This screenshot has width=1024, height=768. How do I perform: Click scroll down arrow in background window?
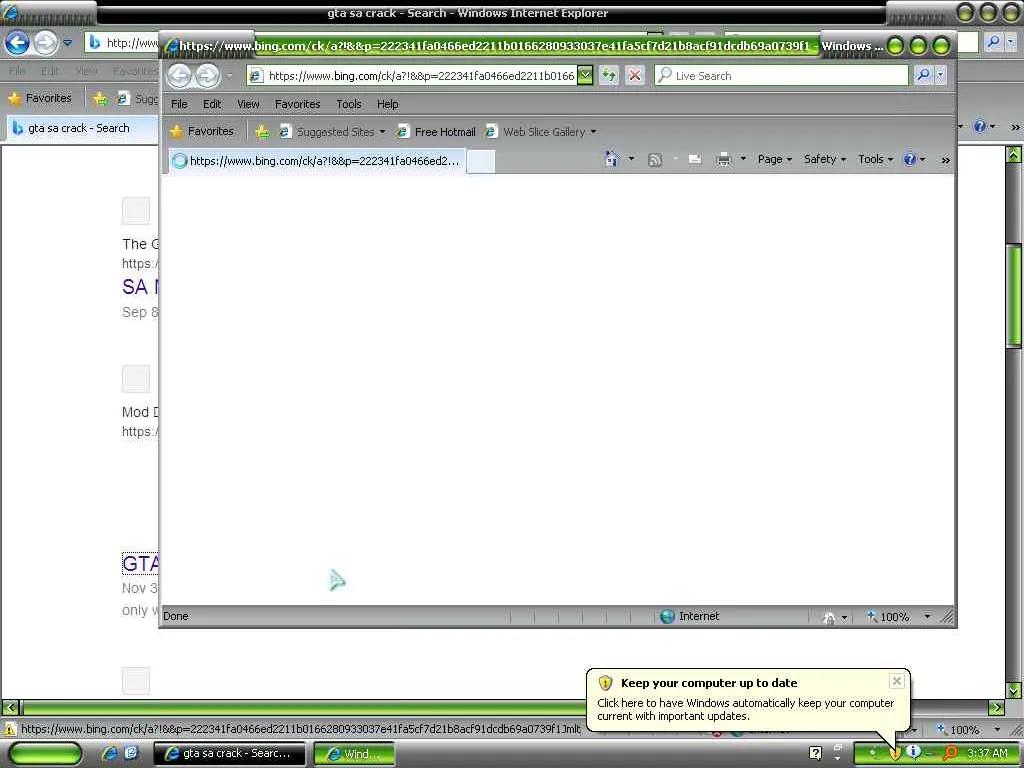(x=1014, y=690)
